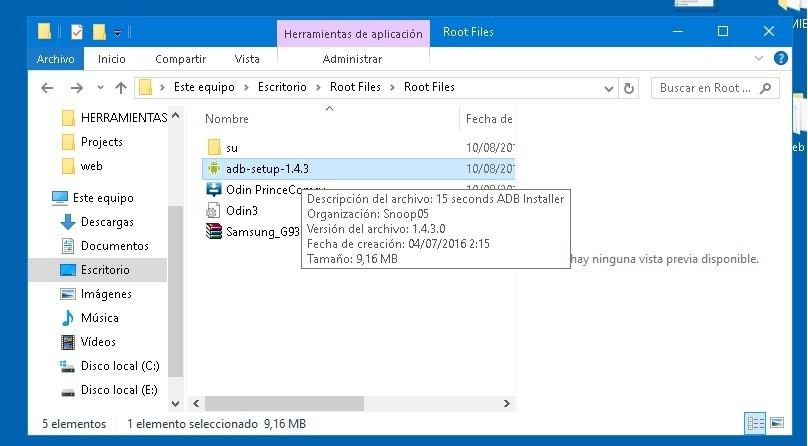Go up one folder level arrow
This screenshot has height=446, width=808.
pyautogui.click(x=121, y=88)
